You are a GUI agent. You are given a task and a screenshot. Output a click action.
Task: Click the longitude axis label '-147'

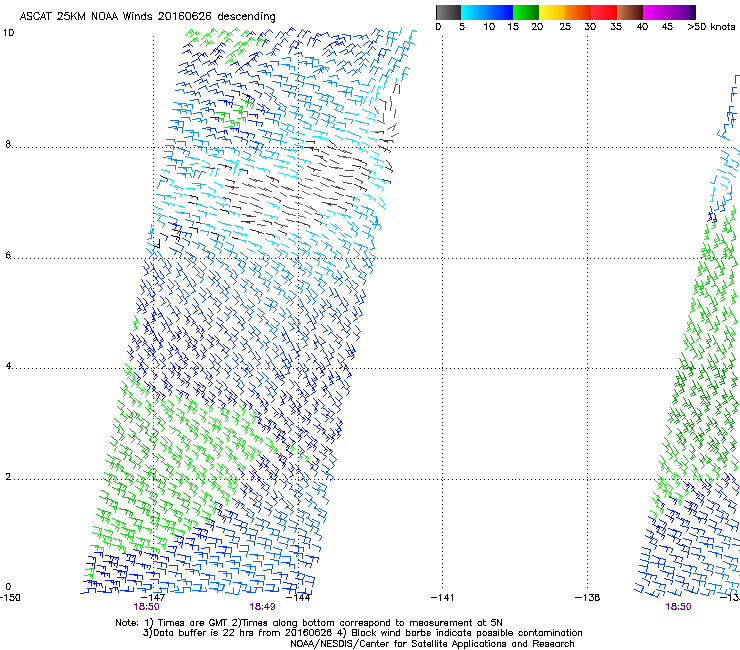[x=153, y=598]
